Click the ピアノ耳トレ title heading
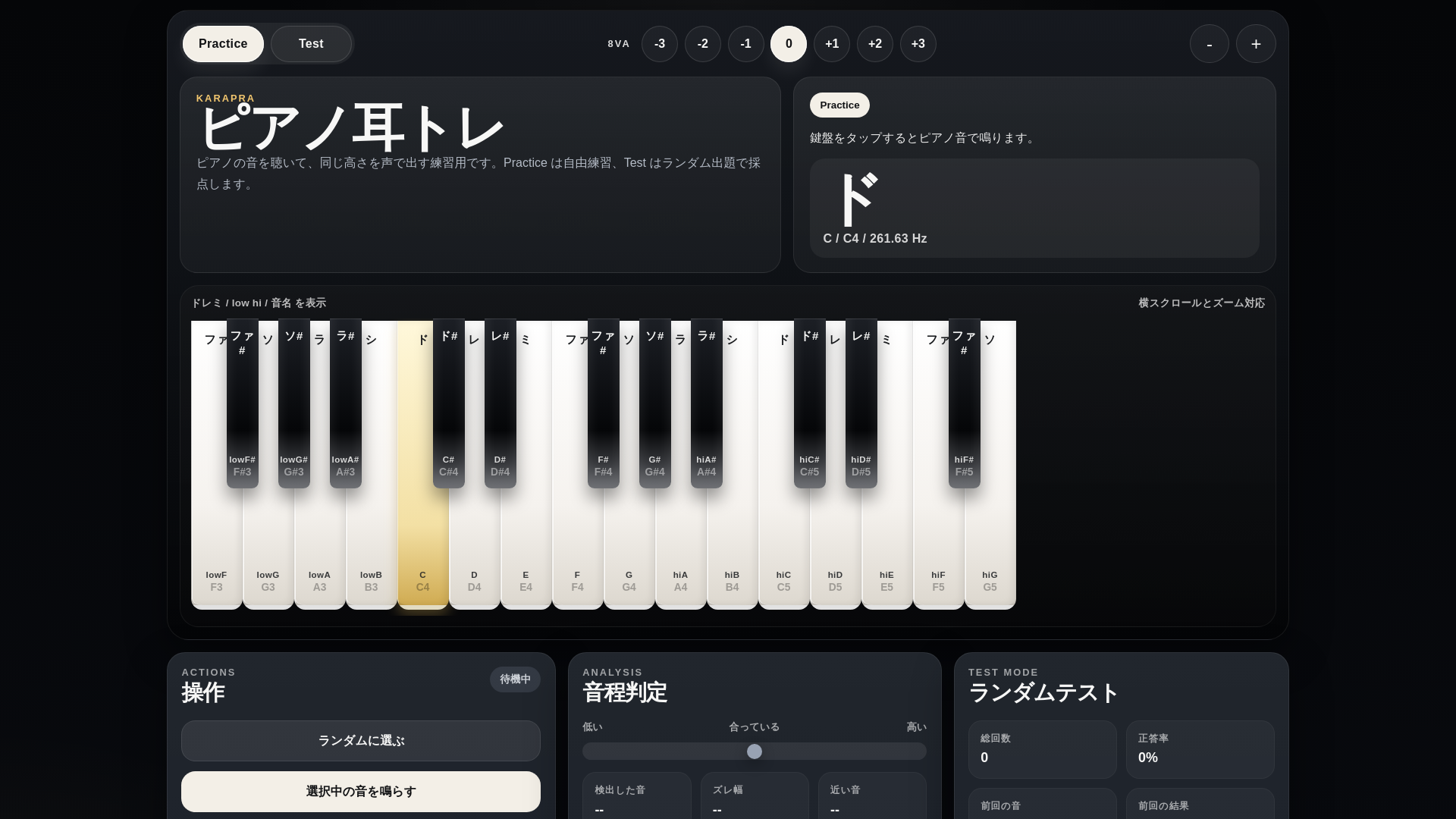Viewport: 1456px width, 819px height. pyautogui.click(x=351, y=129)
